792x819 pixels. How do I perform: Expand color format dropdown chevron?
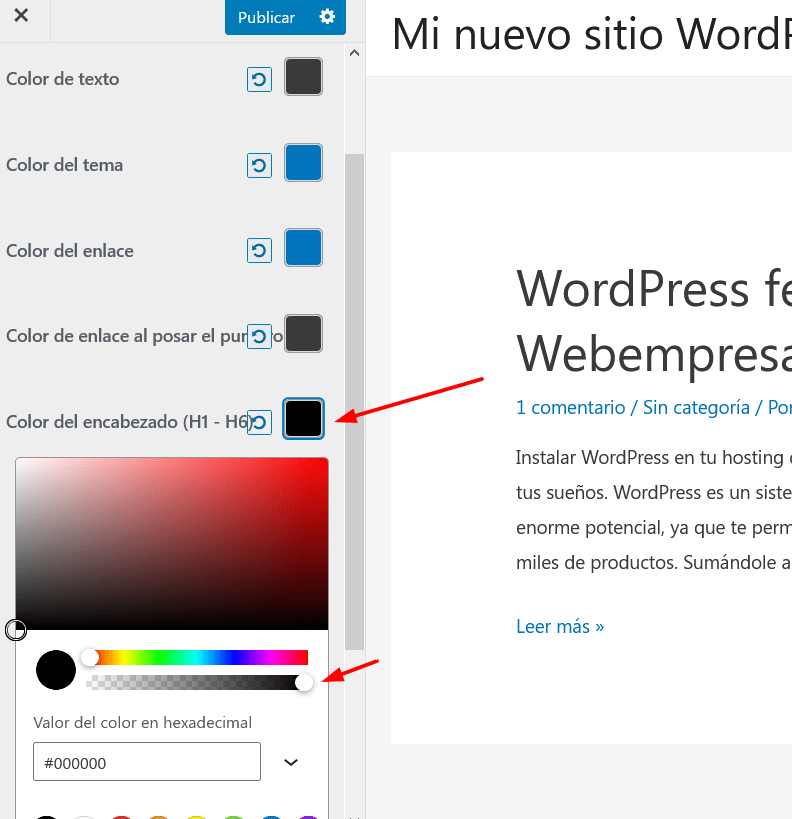point(291,763)
